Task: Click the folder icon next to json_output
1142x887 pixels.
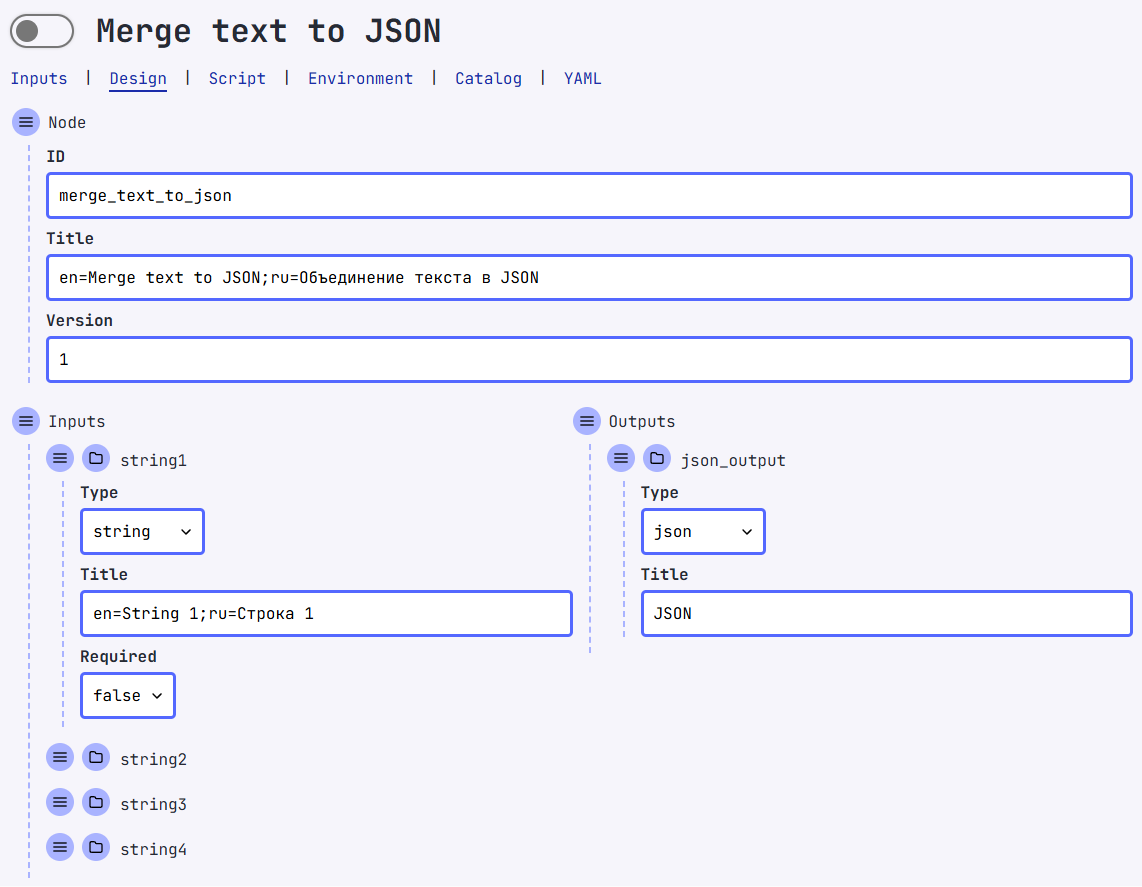Action: [x=657, y=459]
